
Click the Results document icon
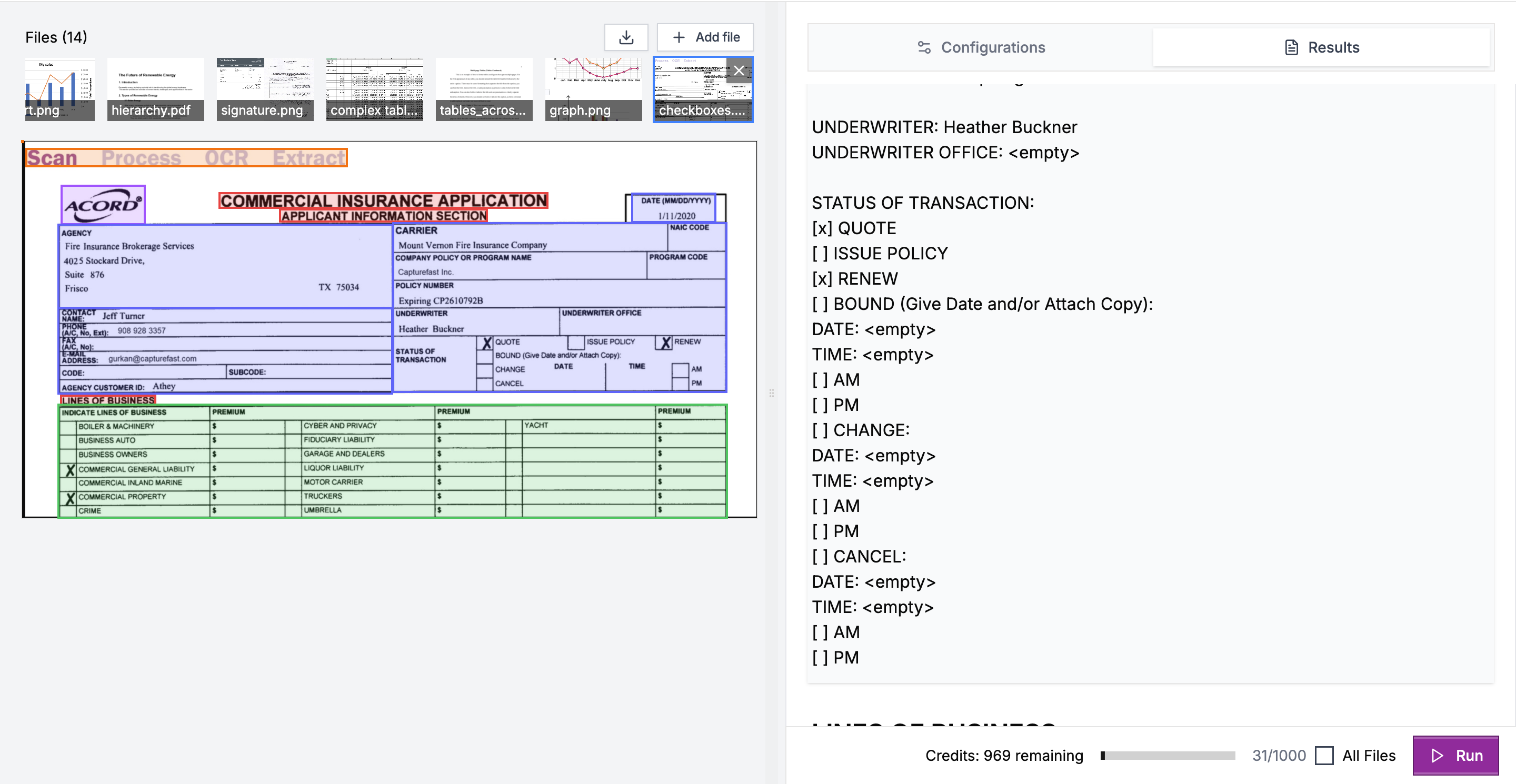pyautogui.click(x=1291, y=47)
